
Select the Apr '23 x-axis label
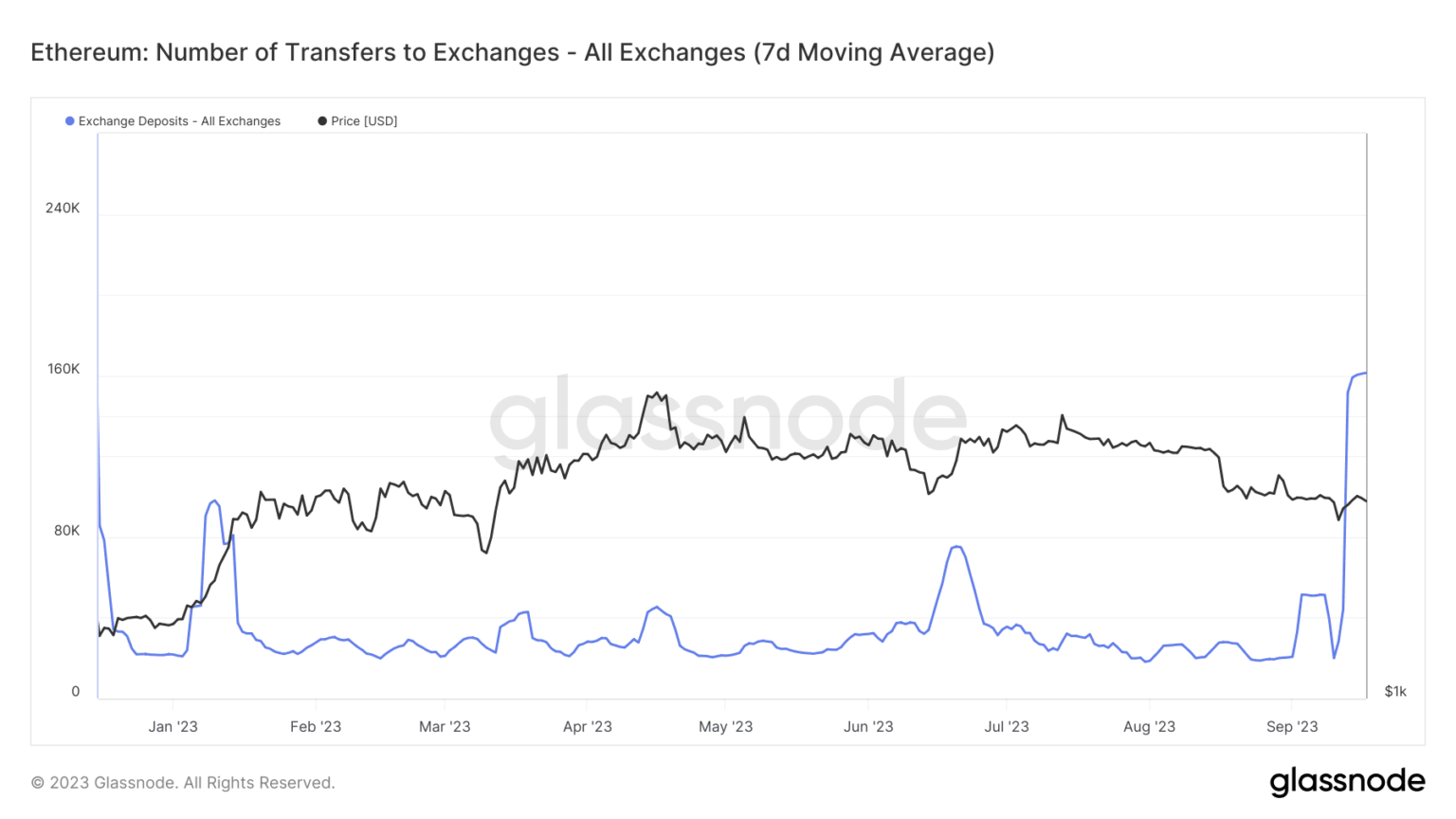pos(588,727)
